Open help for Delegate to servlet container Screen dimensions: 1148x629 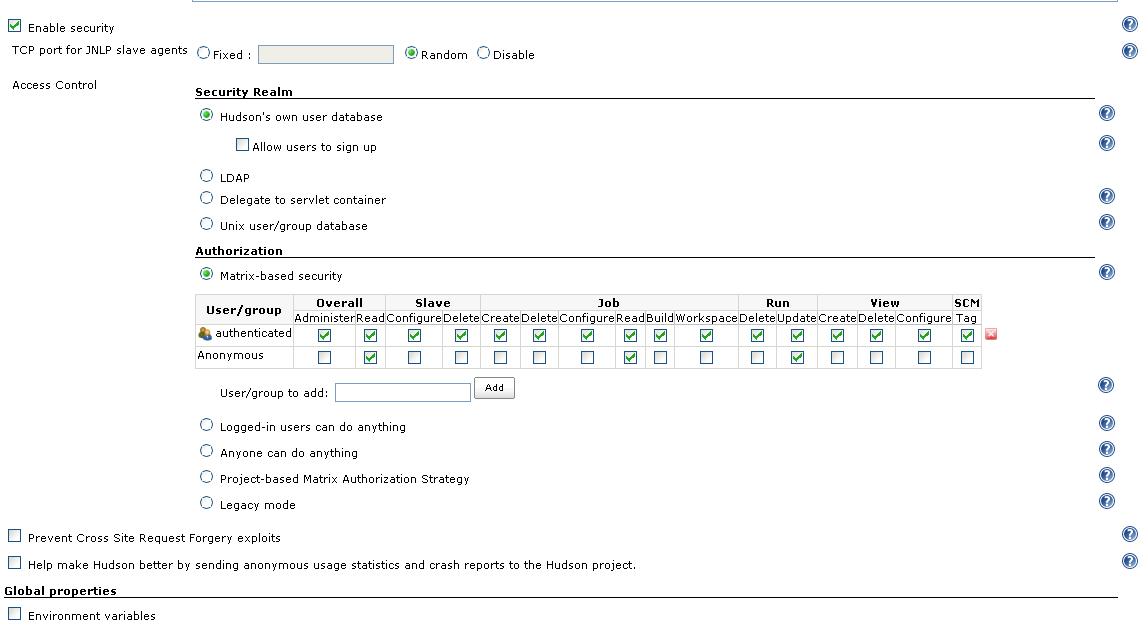coord(1107,197)
